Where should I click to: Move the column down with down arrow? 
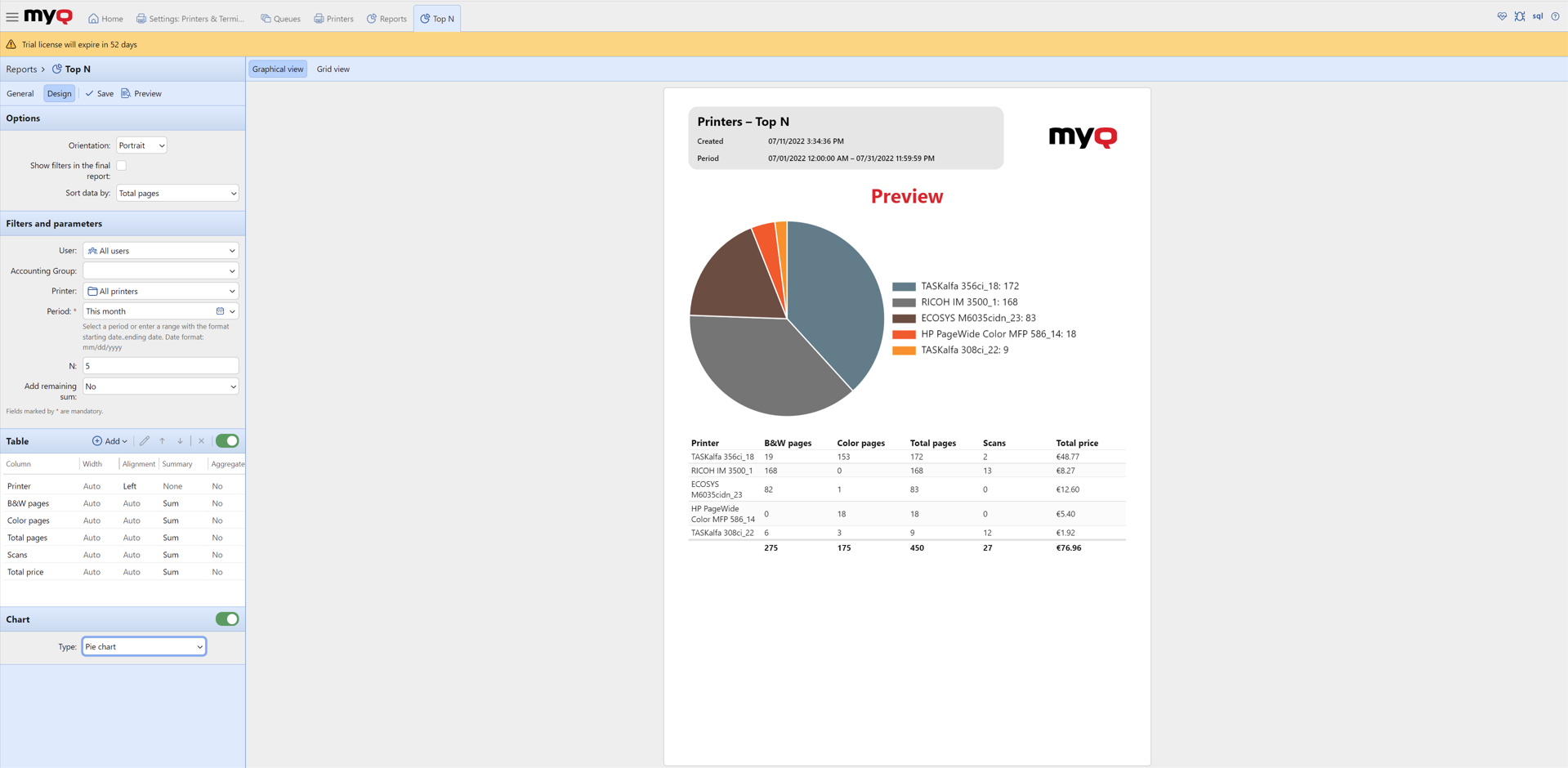(x=181, y=441)
